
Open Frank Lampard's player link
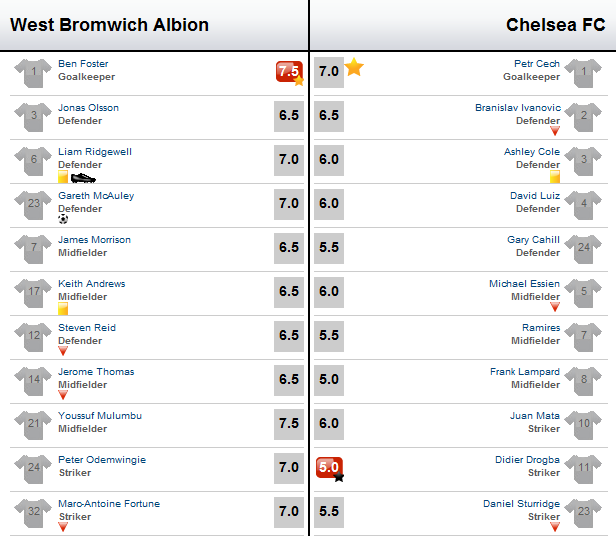tap(525, 372)
